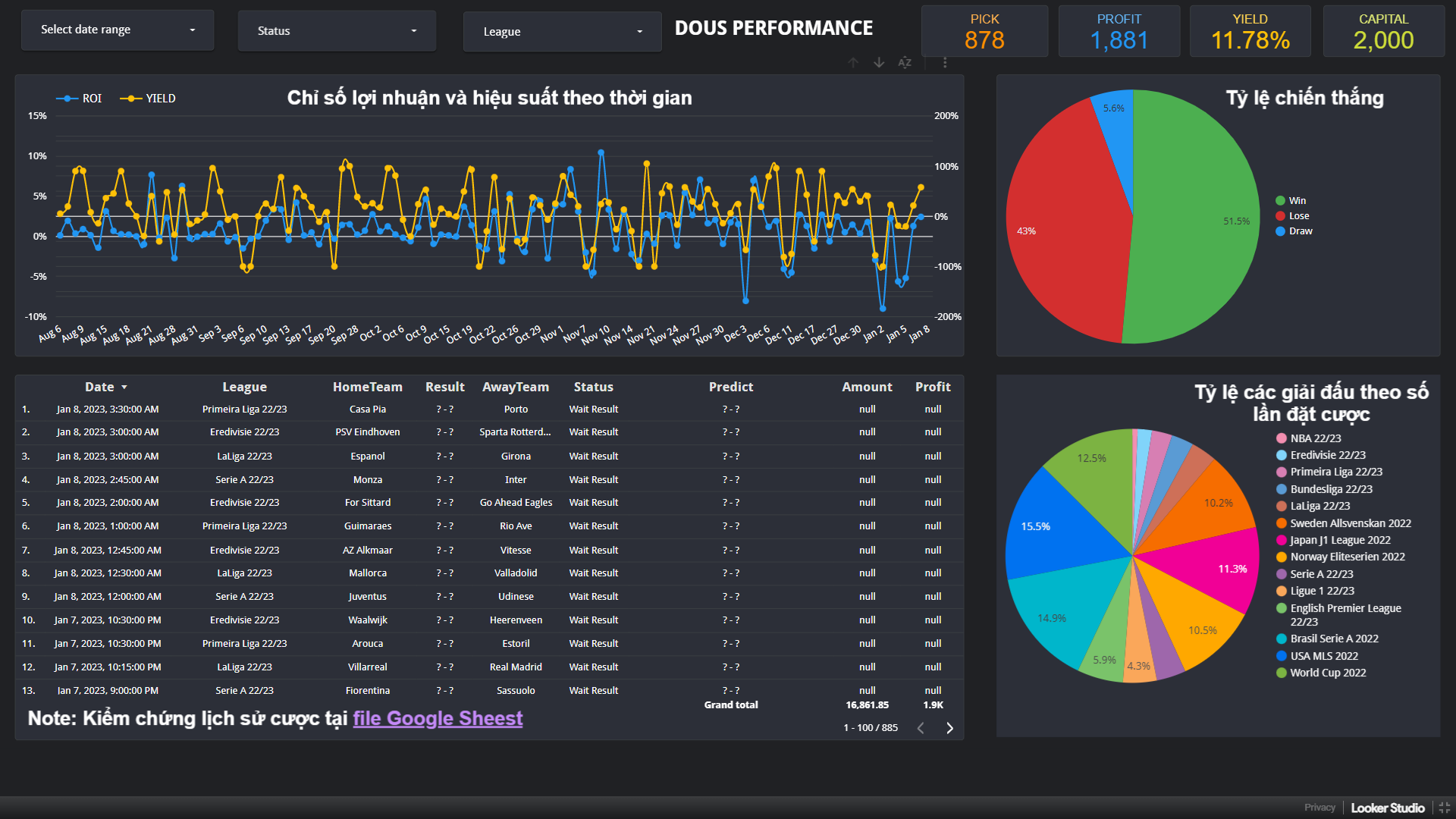Click the drill up arrow icon
This screenshot has height=819, width=1456.
[853, 63]
